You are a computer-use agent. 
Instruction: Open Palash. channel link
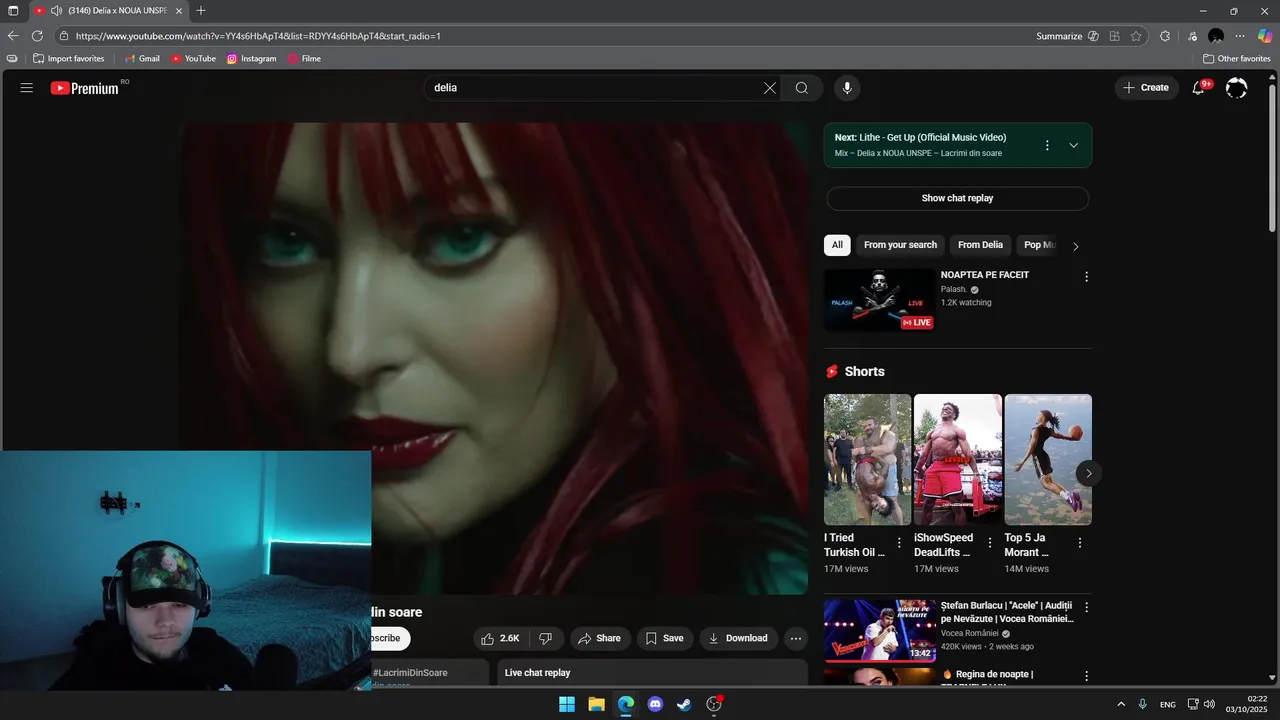pyautogui.click(x=954, y=290)
